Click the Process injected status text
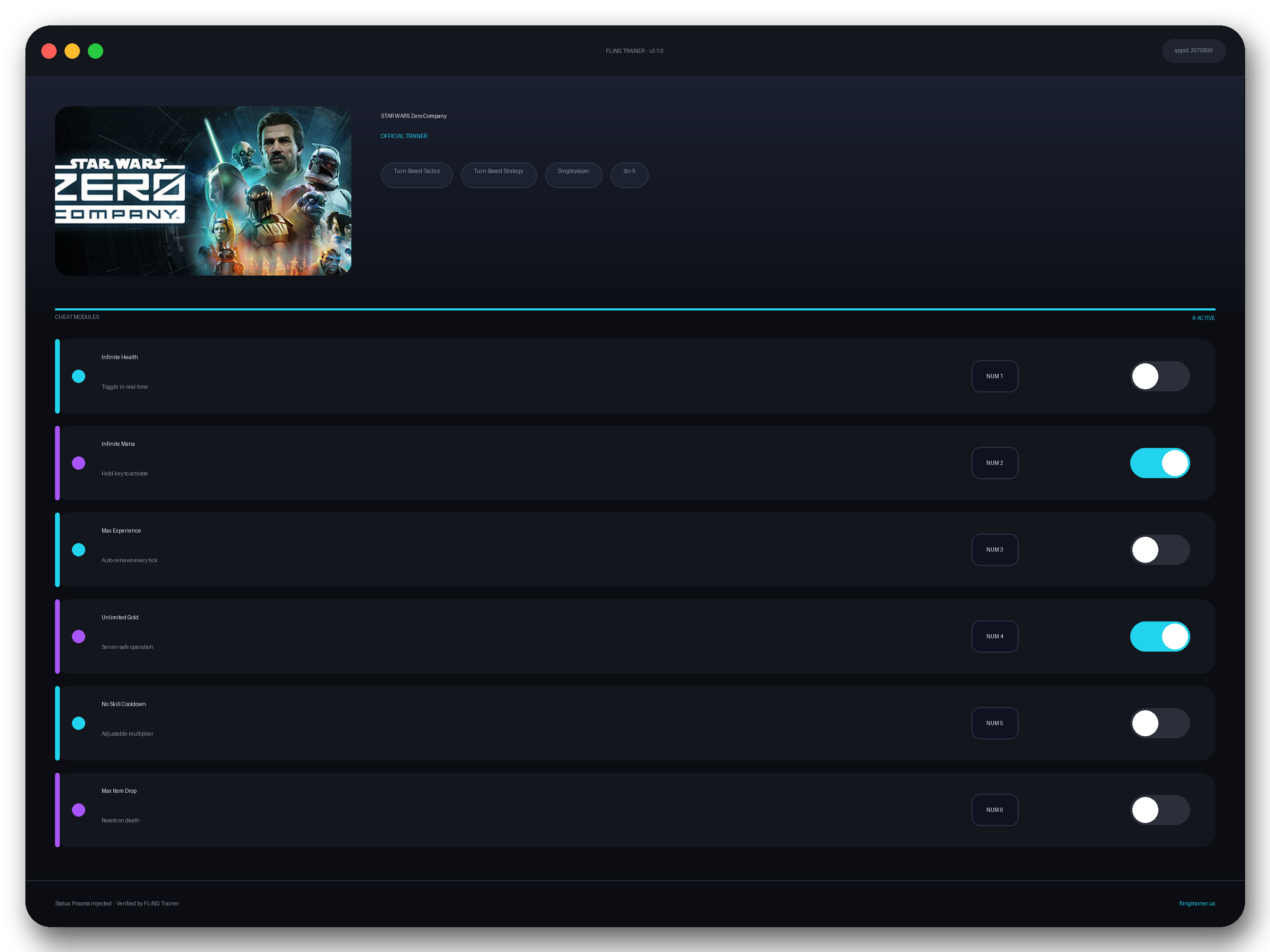The image size is (1270, 952). coord(117,903)
